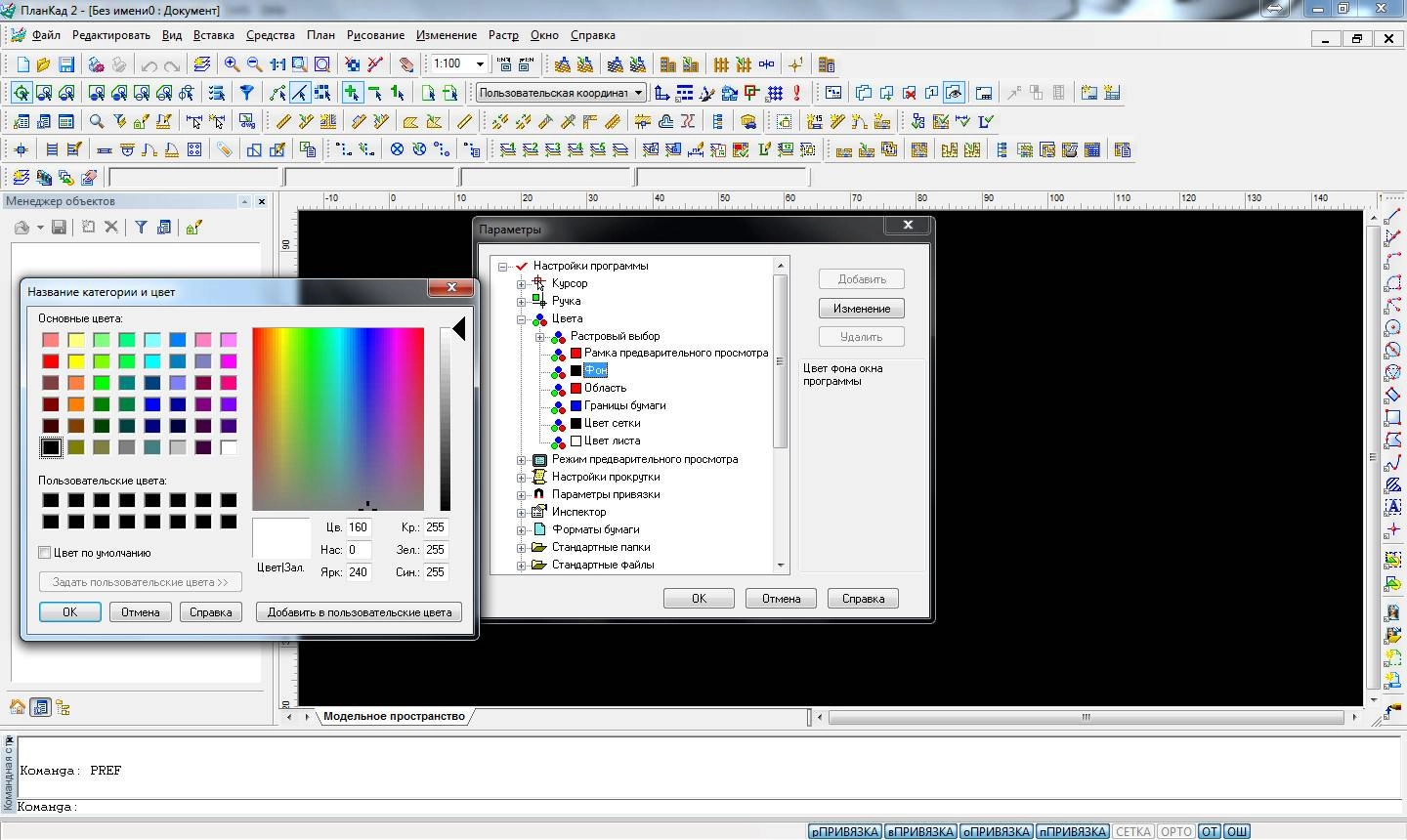Turn on ОРТО mode in status bar
This screenshot has width=1407, height=840.
[1176, 831]
